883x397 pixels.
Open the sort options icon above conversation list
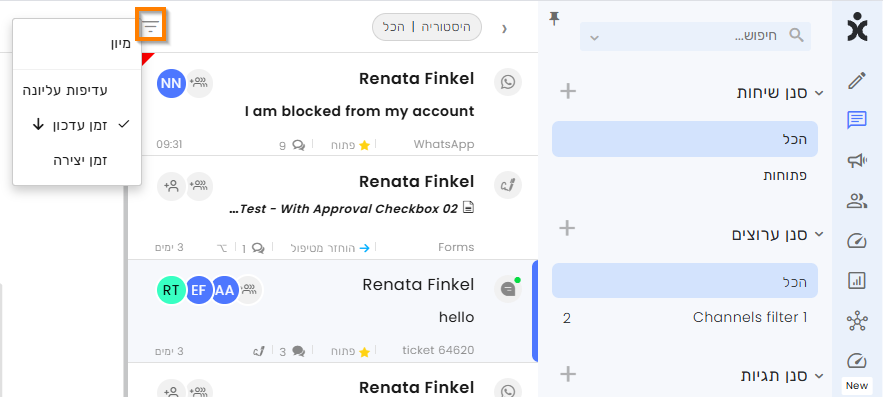[x=150, y=26]
